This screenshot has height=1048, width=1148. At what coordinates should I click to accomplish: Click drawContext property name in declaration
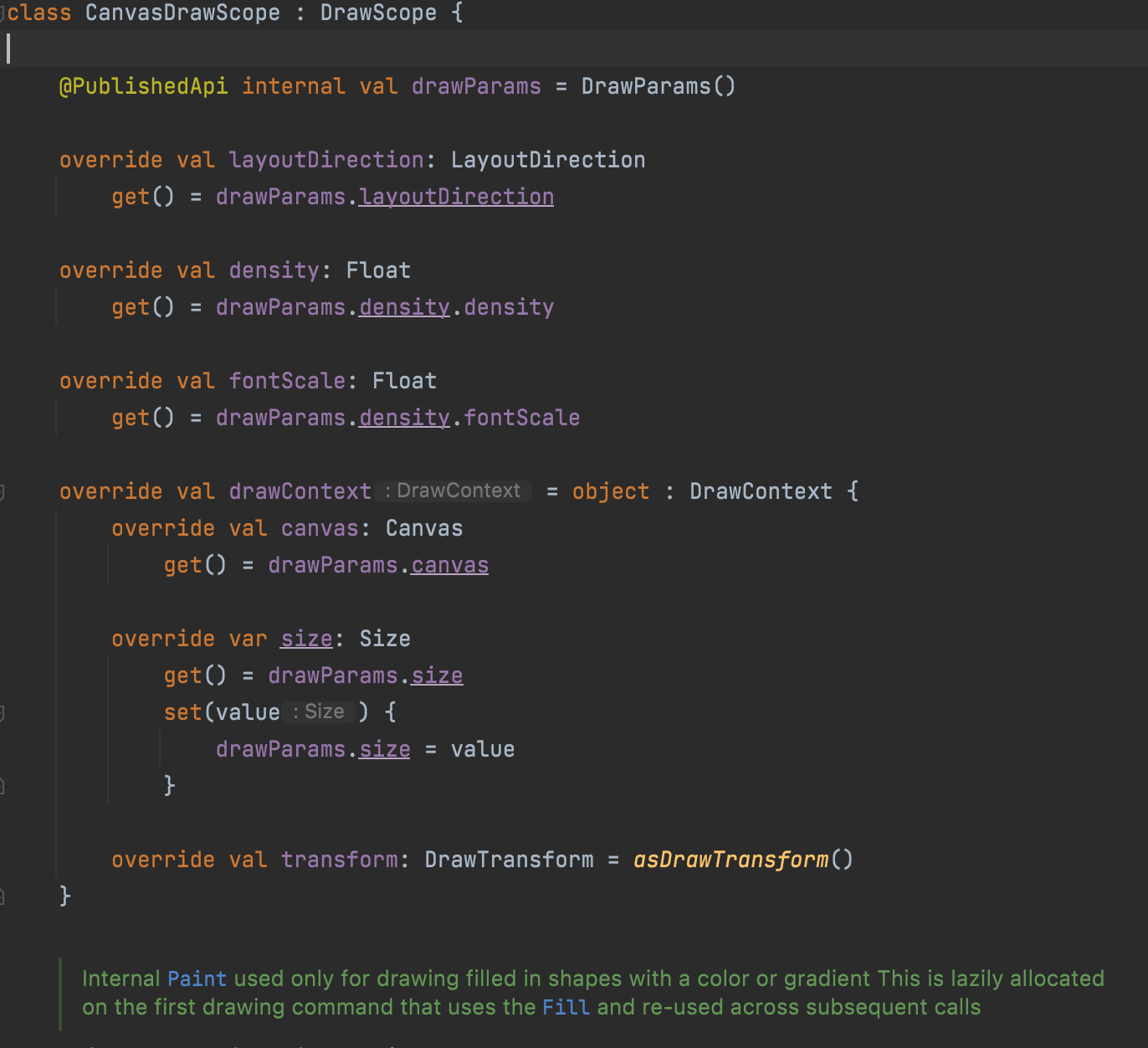pyautogui.click(x=300, y=491)
